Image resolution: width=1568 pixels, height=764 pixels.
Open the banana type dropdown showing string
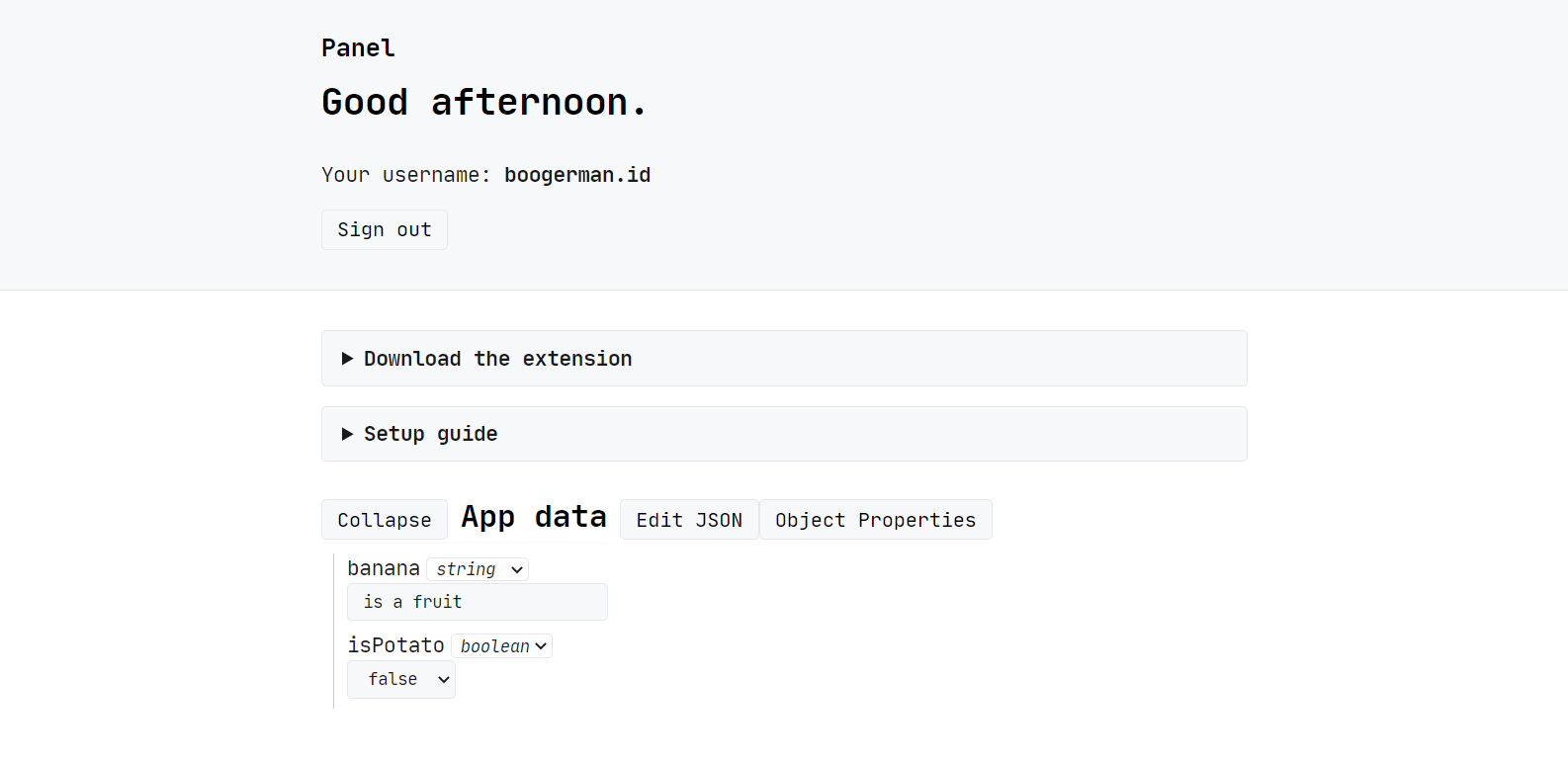click(x=478, y=569)
